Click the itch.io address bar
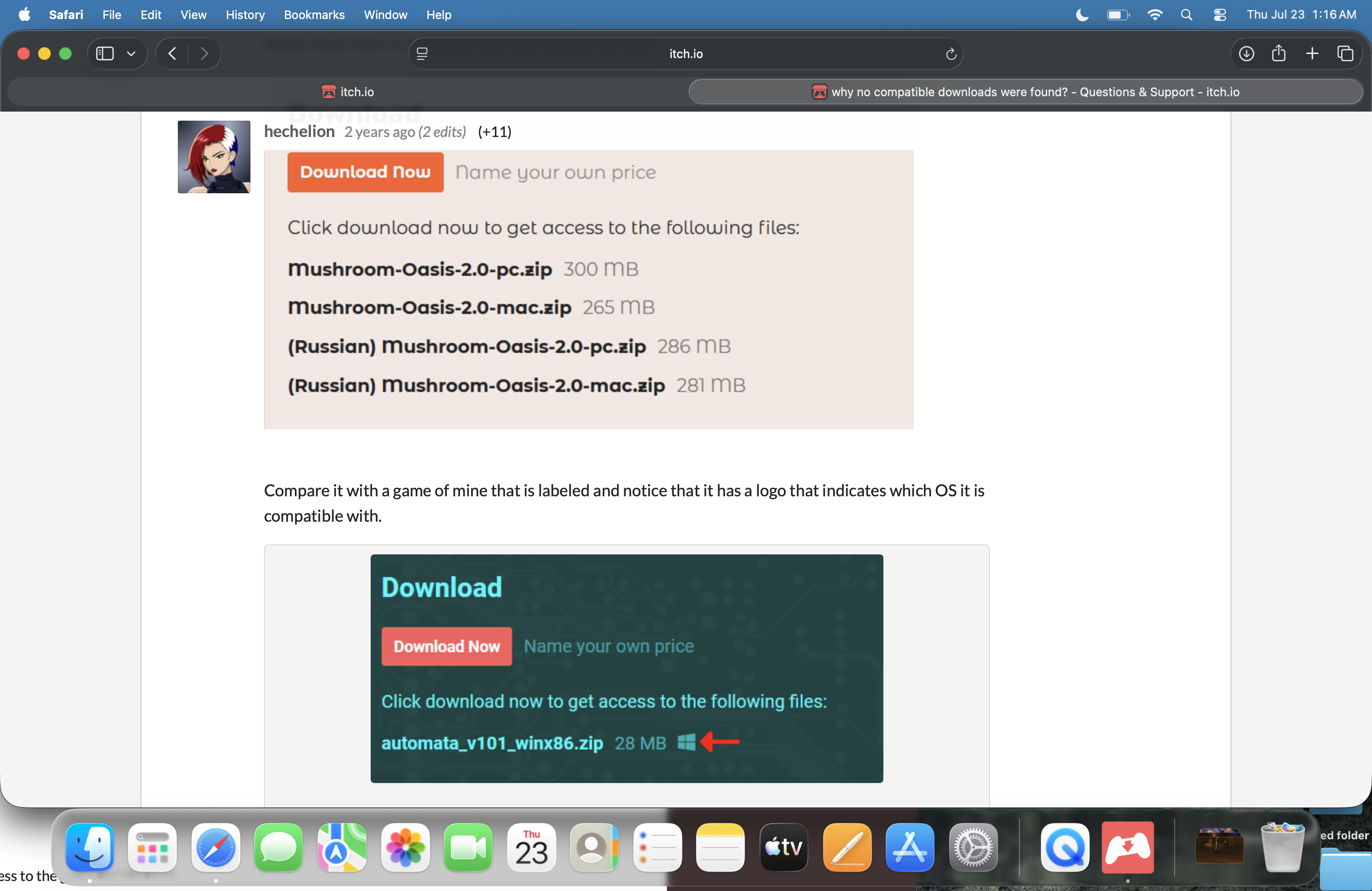This screenshot has width=1372, height=891. tap(686, 54)
